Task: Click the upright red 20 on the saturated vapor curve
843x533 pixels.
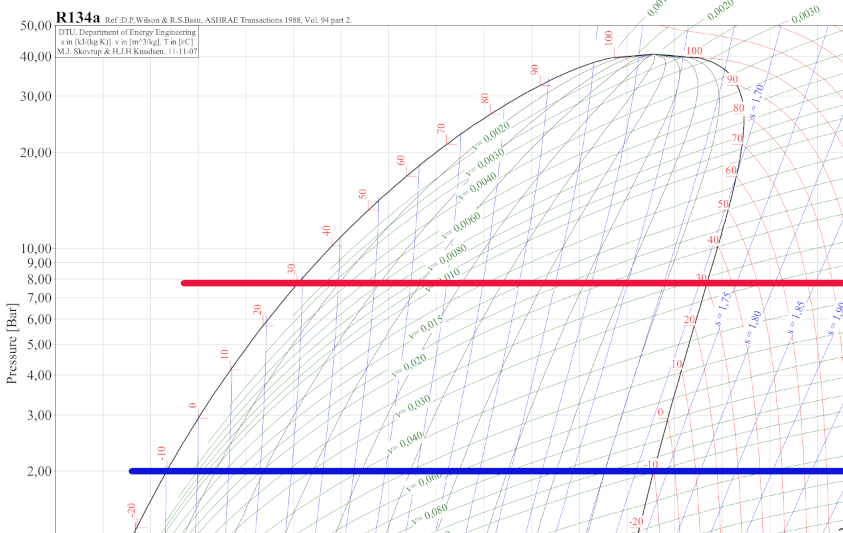Action: point(689,320)
